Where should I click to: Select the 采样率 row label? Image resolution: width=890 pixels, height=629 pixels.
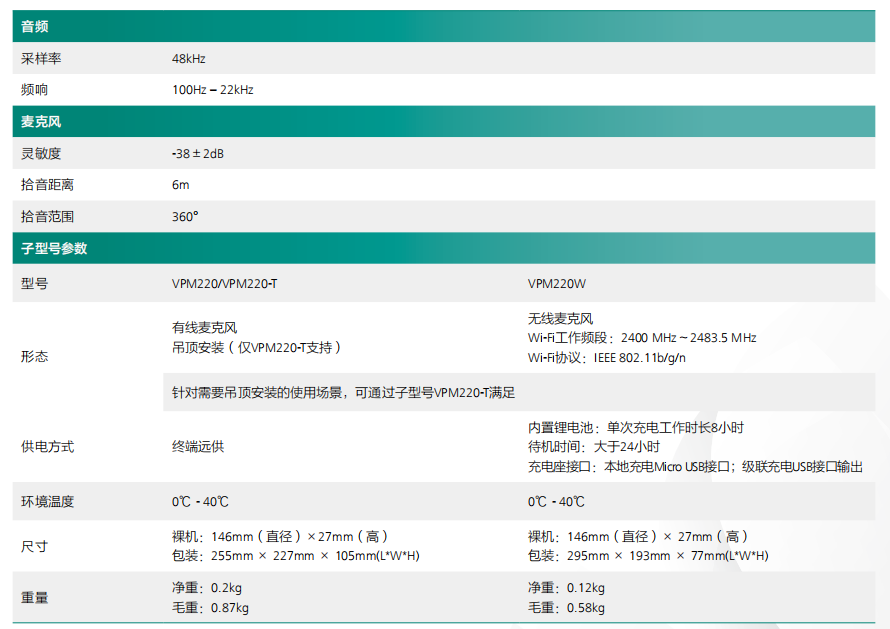tap(41, 58)
